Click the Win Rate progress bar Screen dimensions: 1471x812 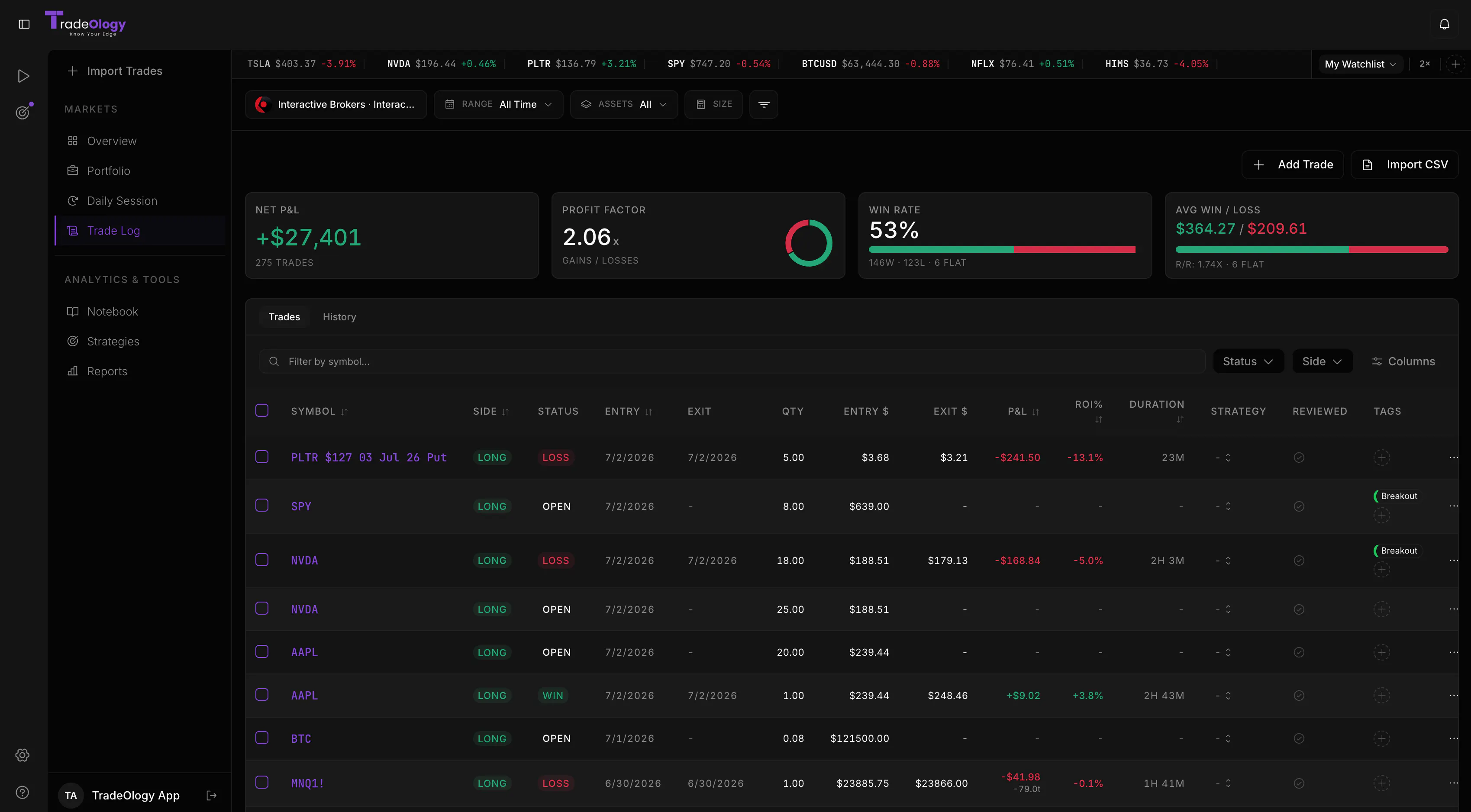point(1002,250)
